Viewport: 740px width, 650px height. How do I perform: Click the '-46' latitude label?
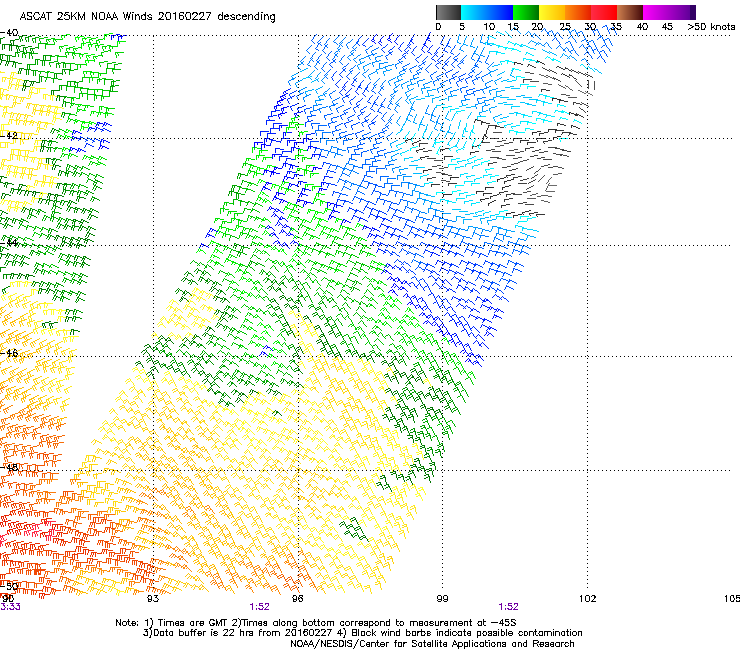[9, 353]
